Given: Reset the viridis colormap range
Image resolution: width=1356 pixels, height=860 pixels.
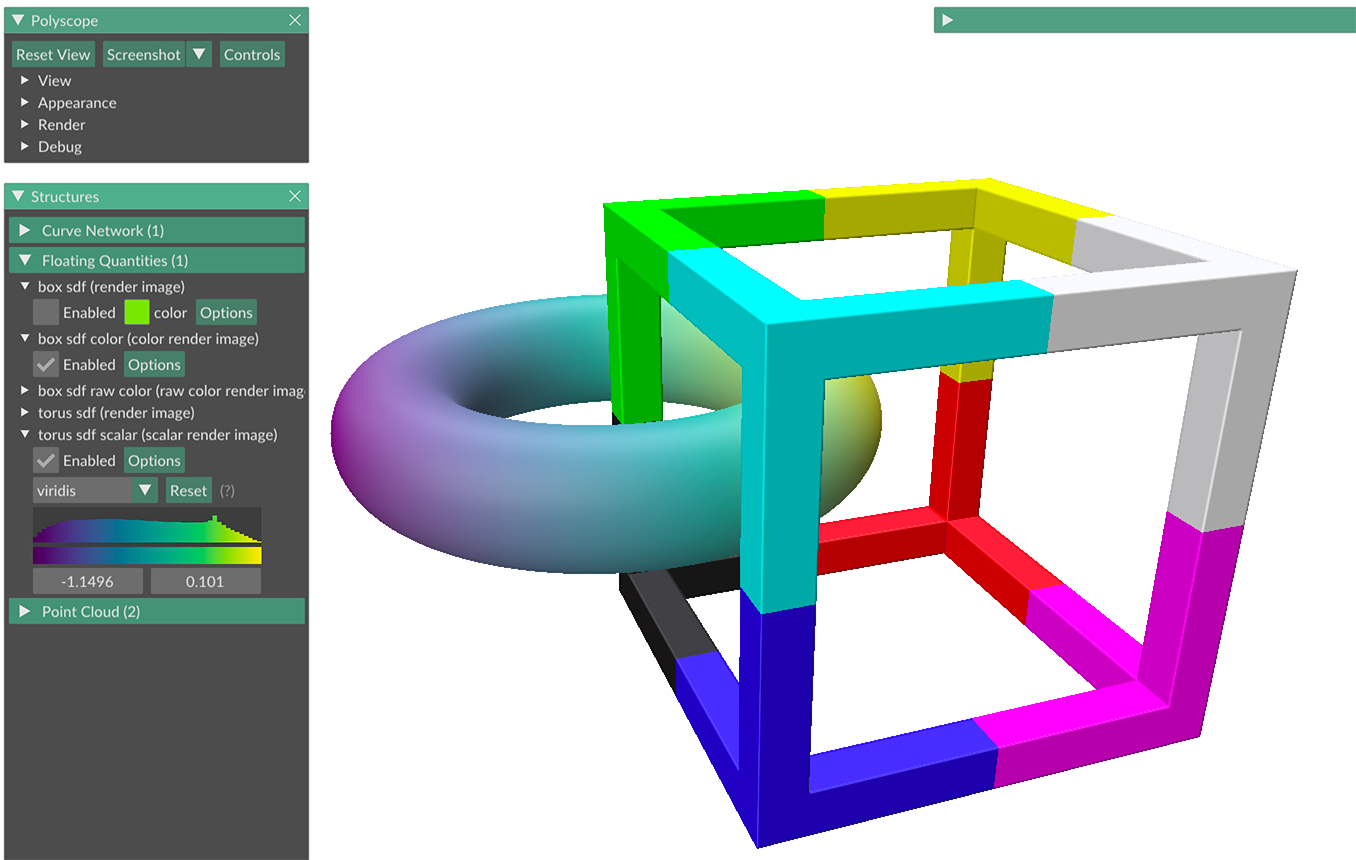Looking at the screenshot, I should click(x=188, y=490).
